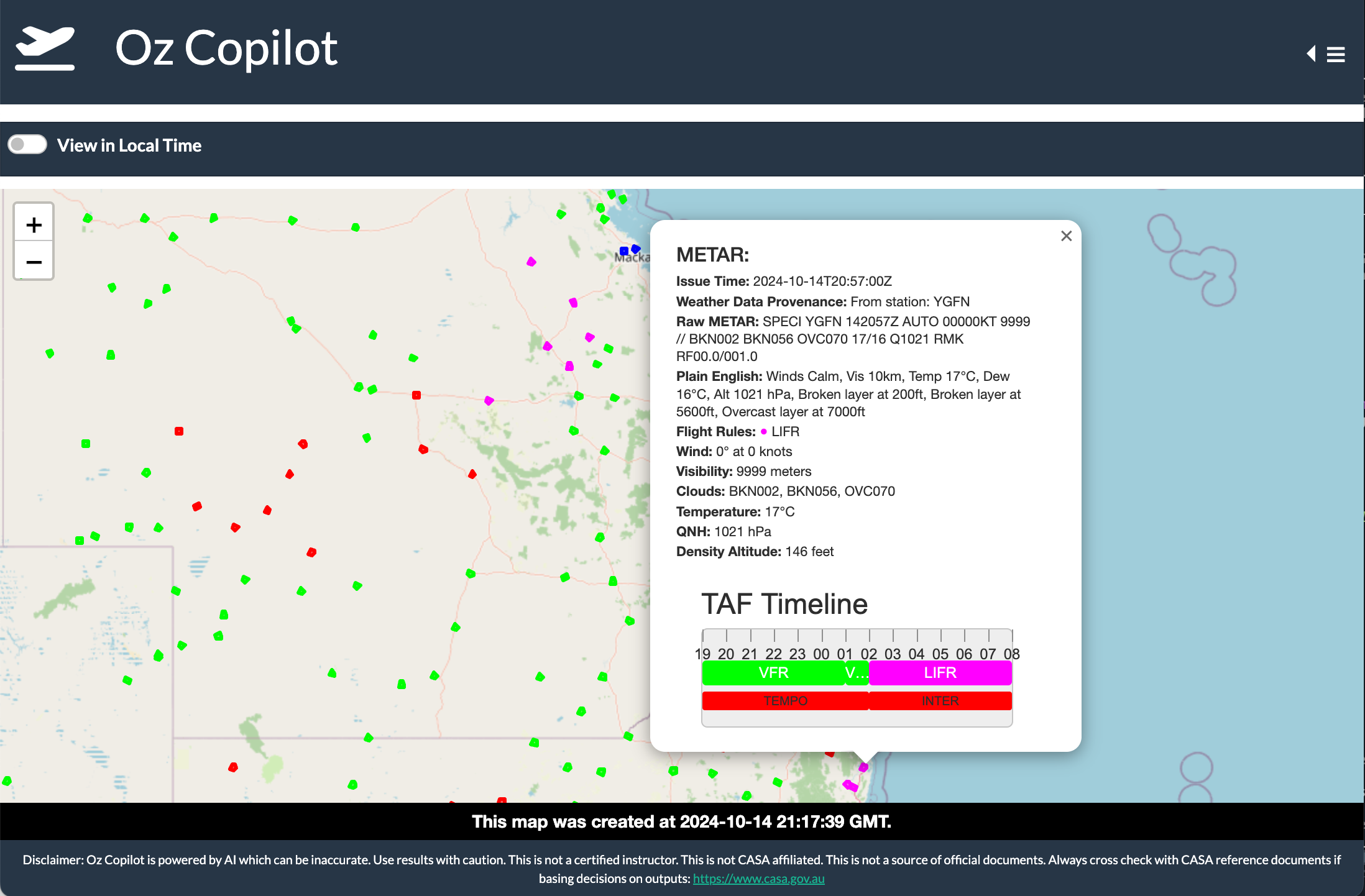Click Clouds BKN002, BKN056, OVC070 line
Viewport: 1365px width, 896px height.
click(786, 491)
